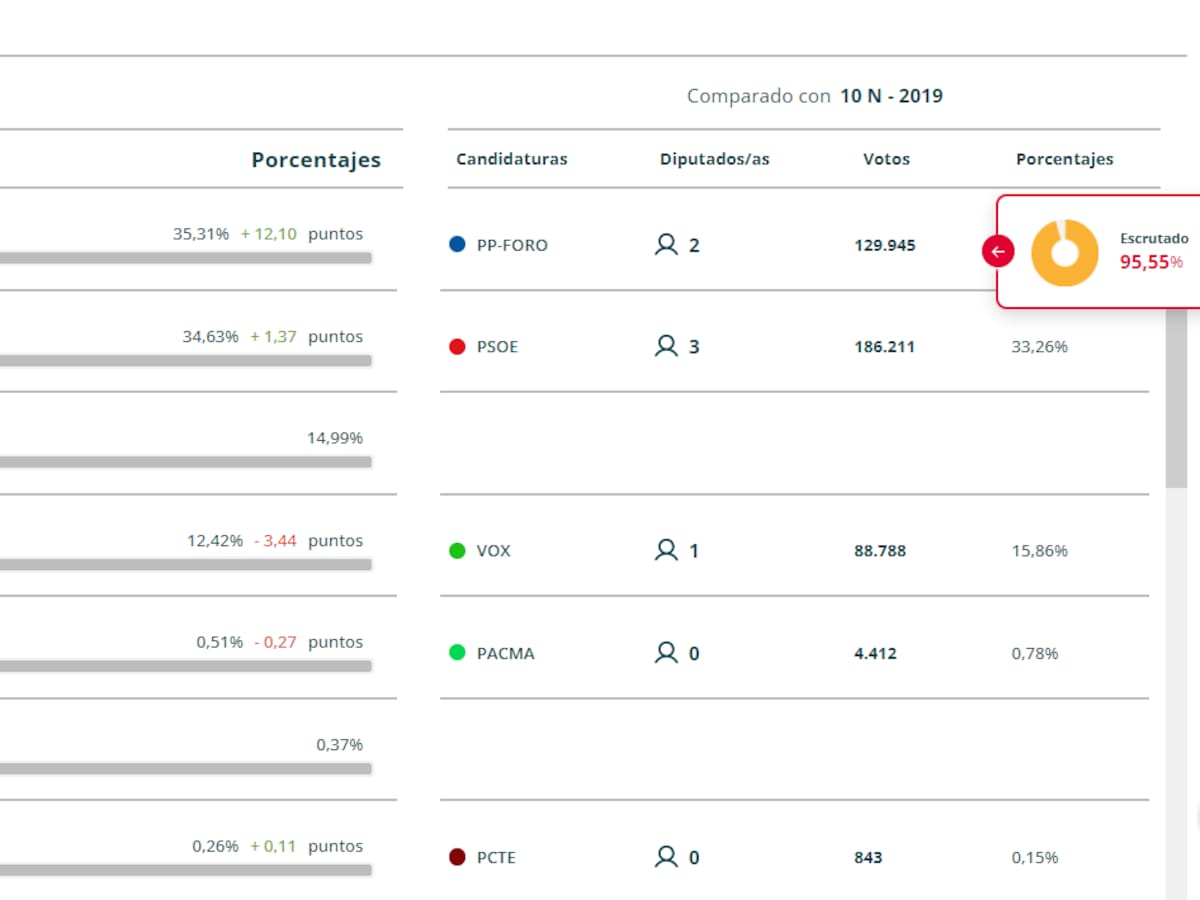Viewport: 1200px width, 900px height.
Task: Click the Votos column header
Action: (886, 159)
